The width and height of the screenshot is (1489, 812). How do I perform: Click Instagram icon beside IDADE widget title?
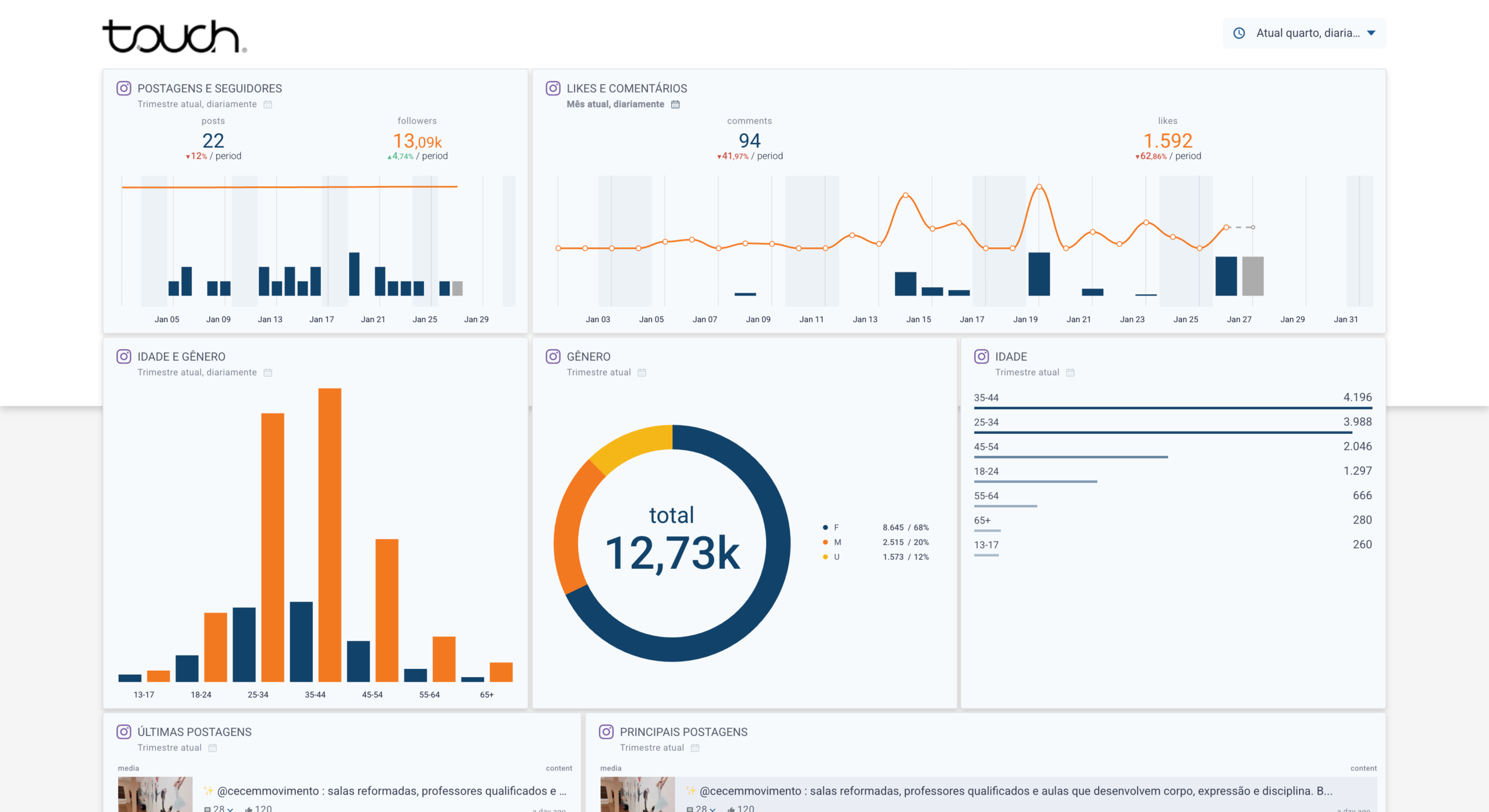[x=982, y=357]
